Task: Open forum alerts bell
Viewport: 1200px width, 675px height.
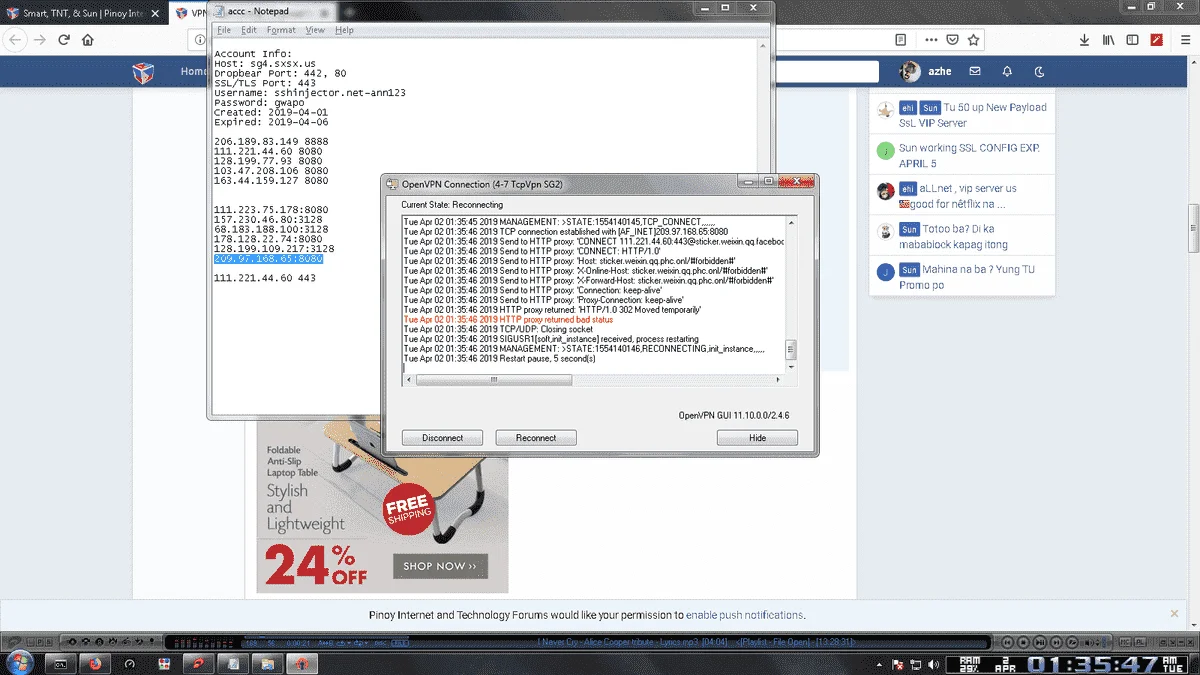Action: pos(1007,71)
